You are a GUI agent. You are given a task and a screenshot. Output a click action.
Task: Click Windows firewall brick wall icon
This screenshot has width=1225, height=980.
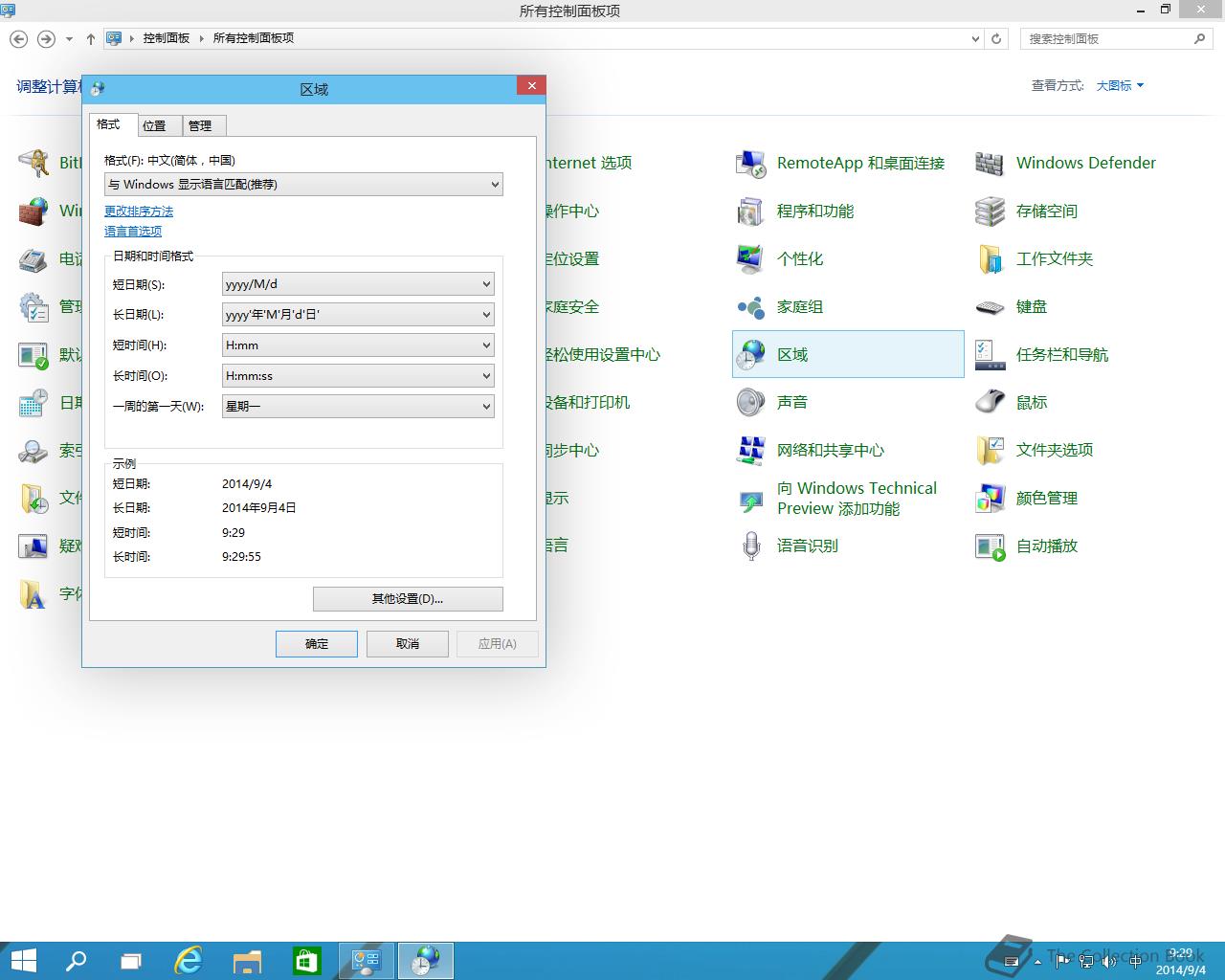pos(33,211)
